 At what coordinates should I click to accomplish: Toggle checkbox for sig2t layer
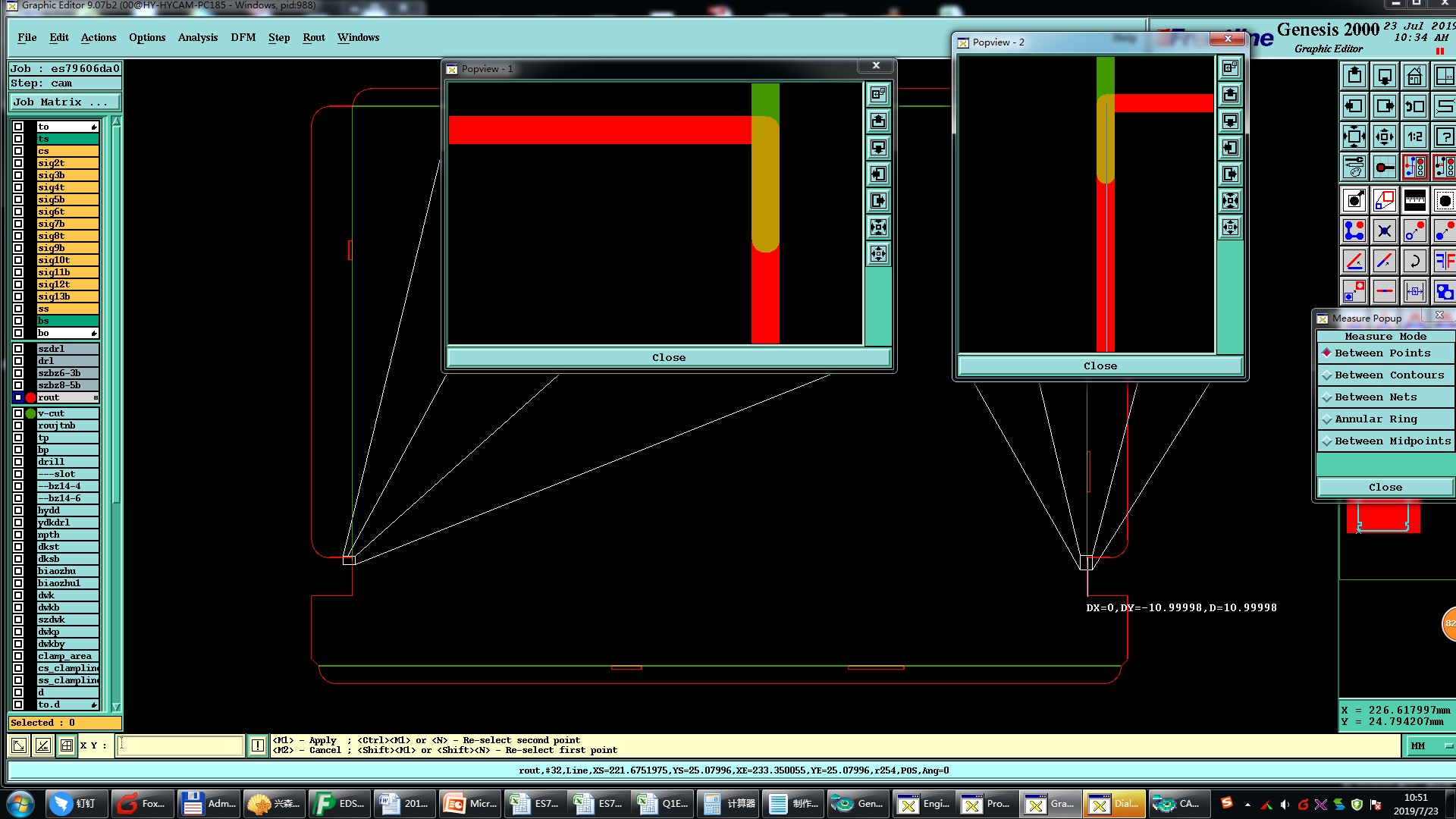pos(18,163)
